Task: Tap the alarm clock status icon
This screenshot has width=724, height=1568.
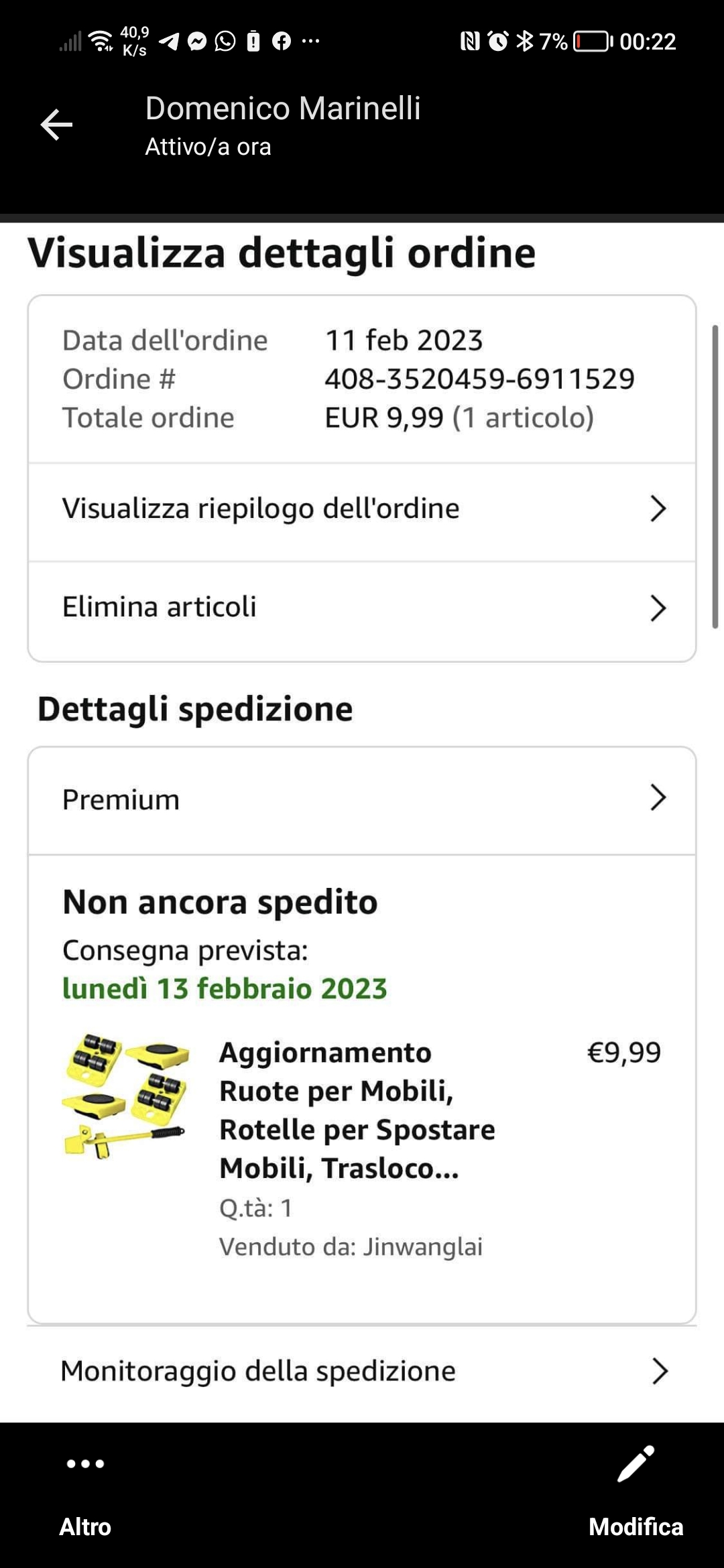Action: [x=498, y=42]
